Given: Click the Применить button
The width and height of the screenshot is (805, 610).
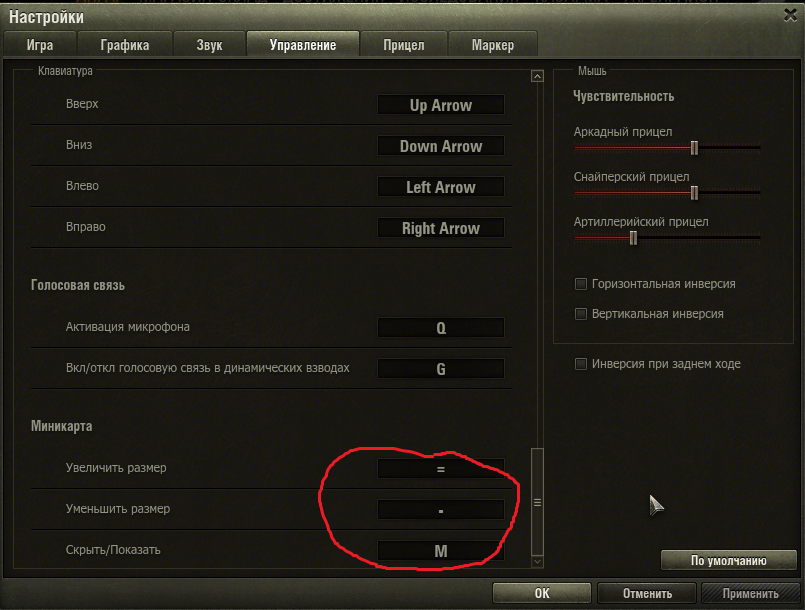Looking at the screenshot, I should click(x=750, y=593).
